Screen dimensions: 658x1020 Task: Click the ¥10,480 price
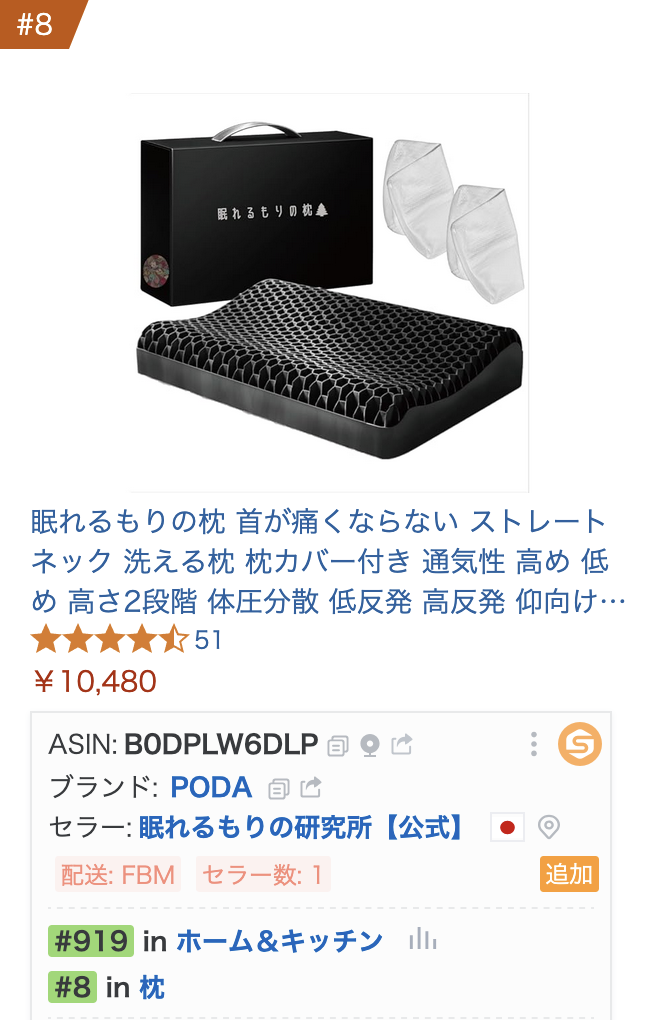pyautogui.click(x=95, y=682)
